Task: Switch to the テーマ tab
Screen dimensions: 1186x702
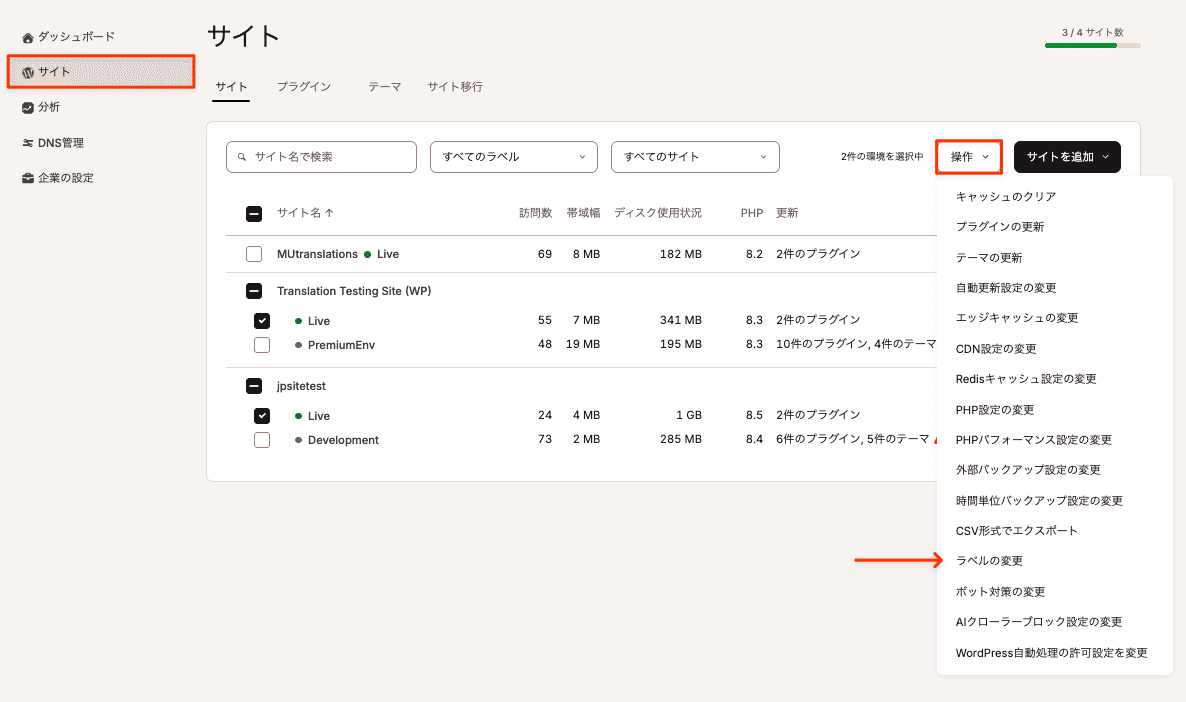Action: 385,87
